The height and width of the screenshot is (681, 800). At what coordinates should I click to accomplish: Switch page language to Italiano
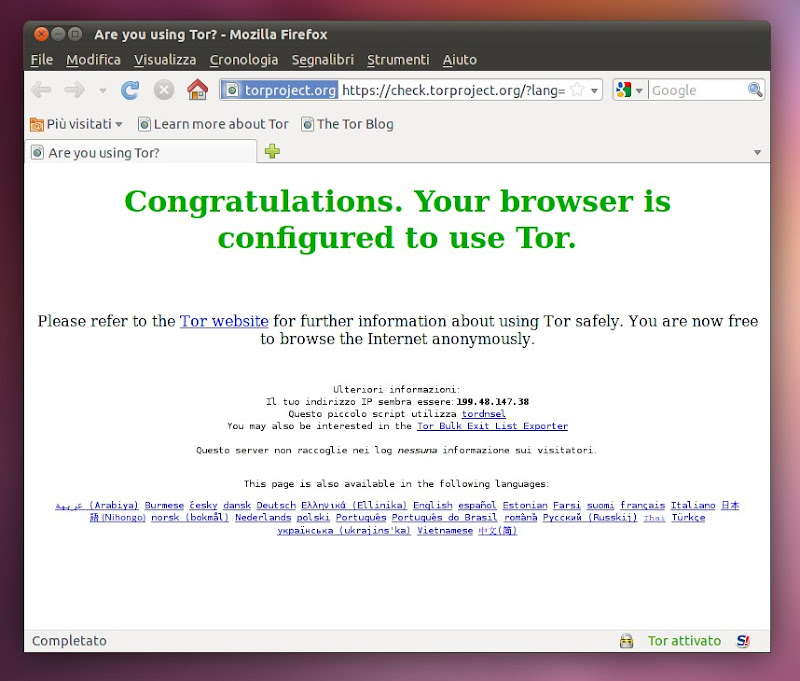pyautogui.click(x=693, y=506)
